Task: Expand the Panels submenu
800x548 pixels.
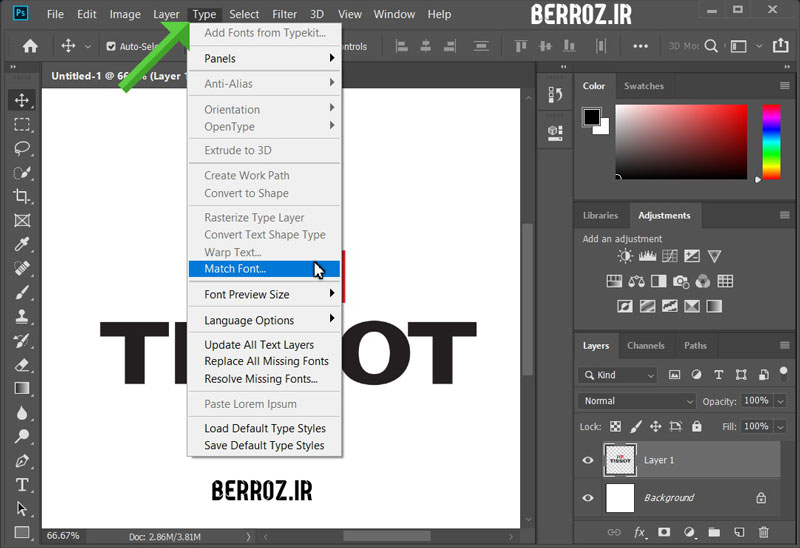Action: coord(264,58)
